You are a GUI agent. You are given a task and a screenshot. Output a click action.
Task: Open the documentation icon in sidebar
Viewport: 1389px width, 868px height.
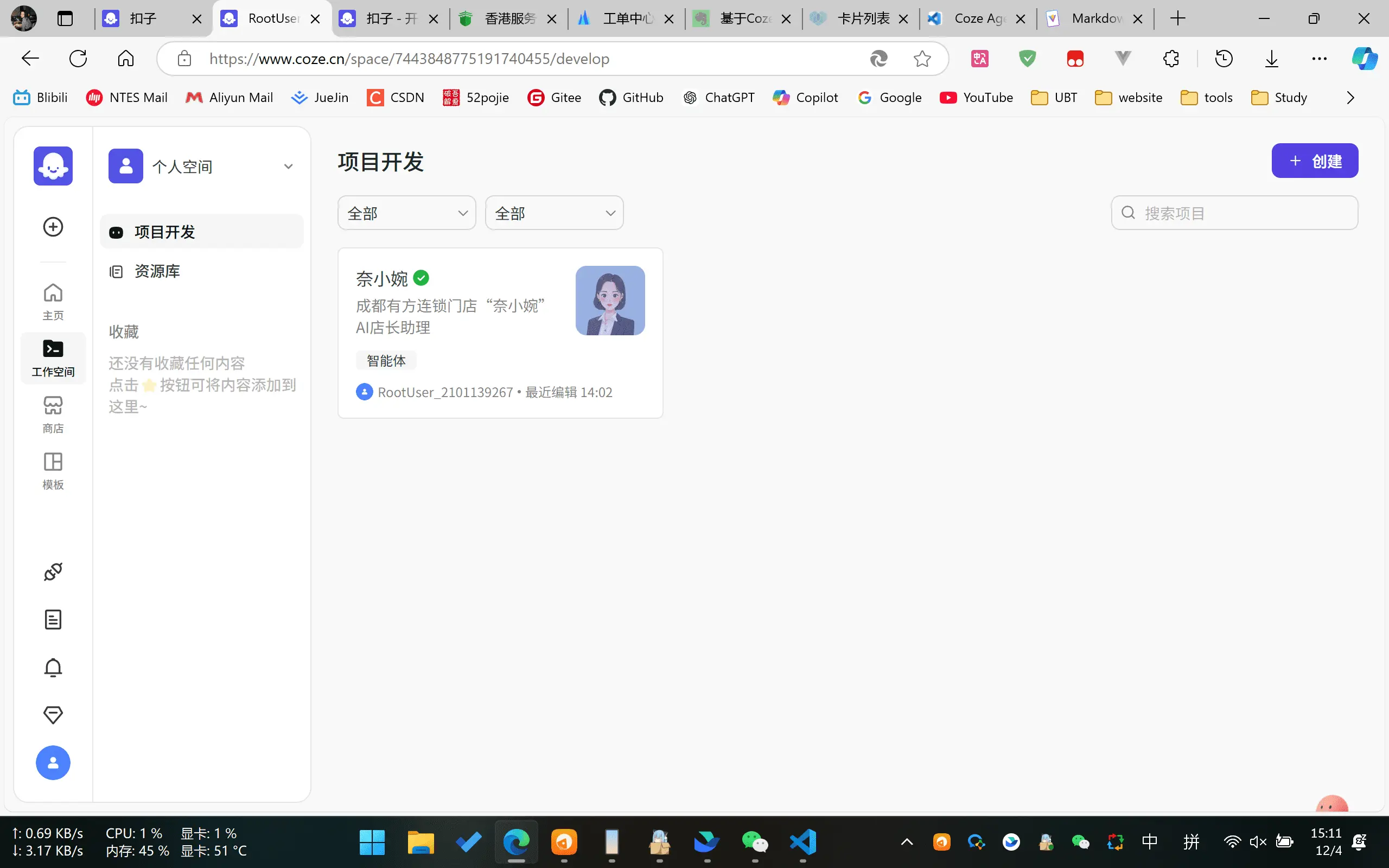pos(53,619)
